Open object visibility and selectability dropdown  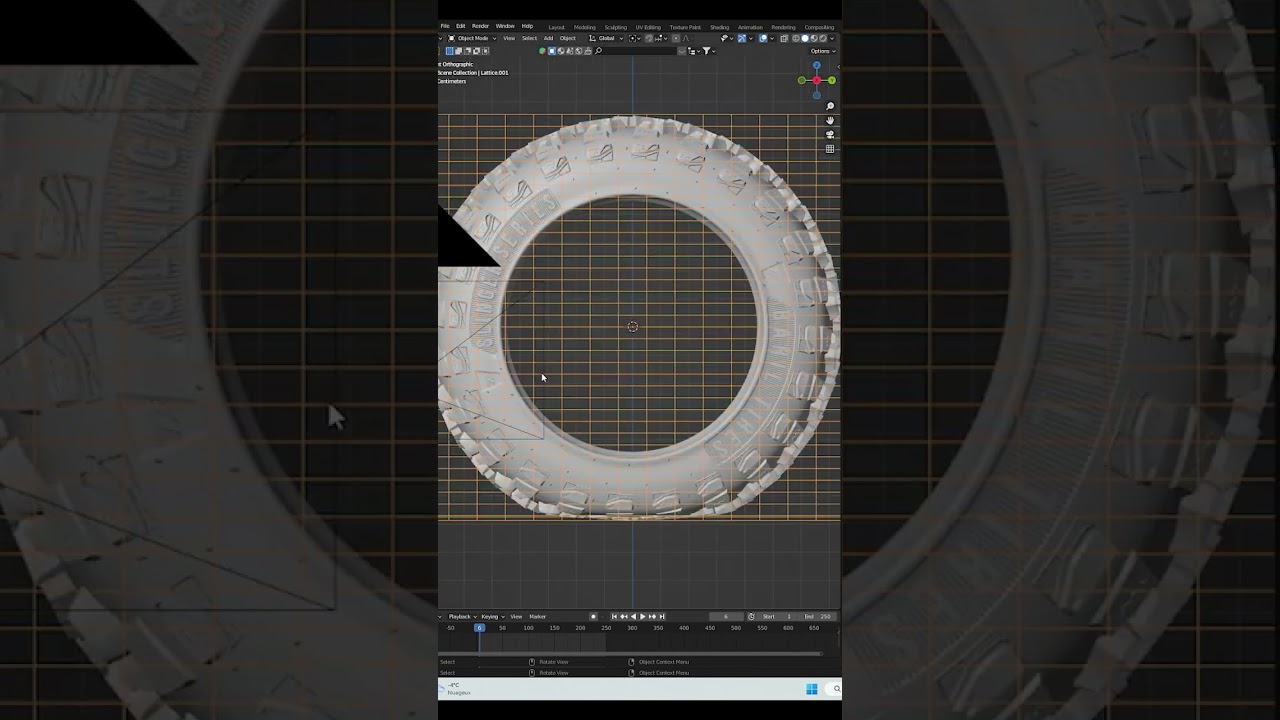(728, 38)
